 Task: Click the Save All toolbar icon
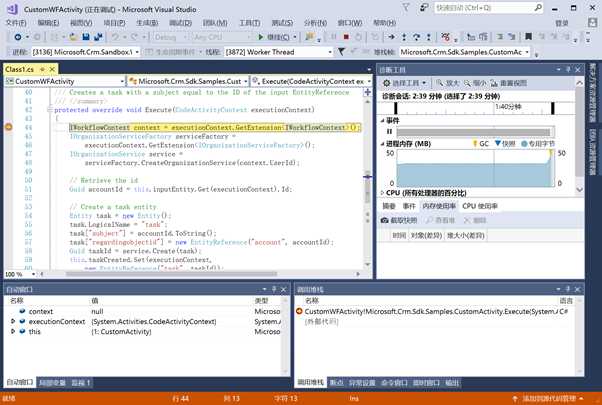coord(98,37)
